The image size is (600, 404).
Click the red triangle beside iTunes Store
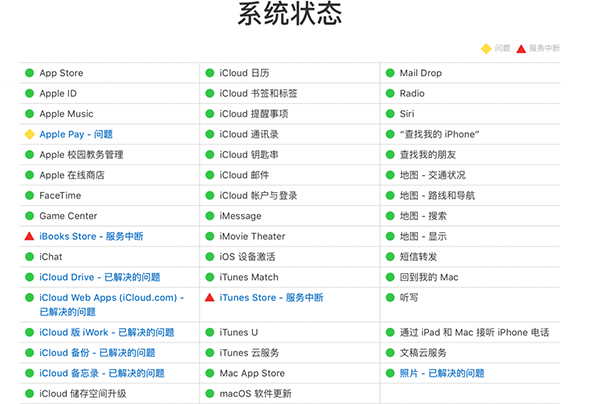(210, 298)
